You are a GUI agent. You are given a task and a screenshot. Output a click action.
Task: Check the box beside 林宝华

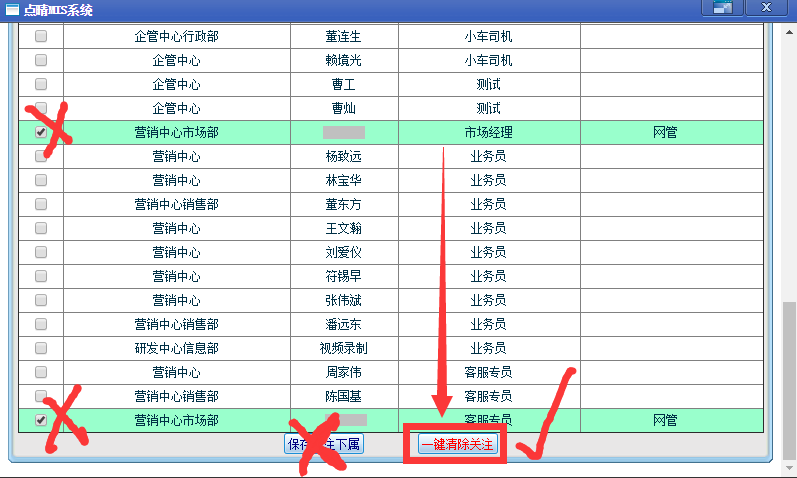pyautogui.click(x=41, y=180)
